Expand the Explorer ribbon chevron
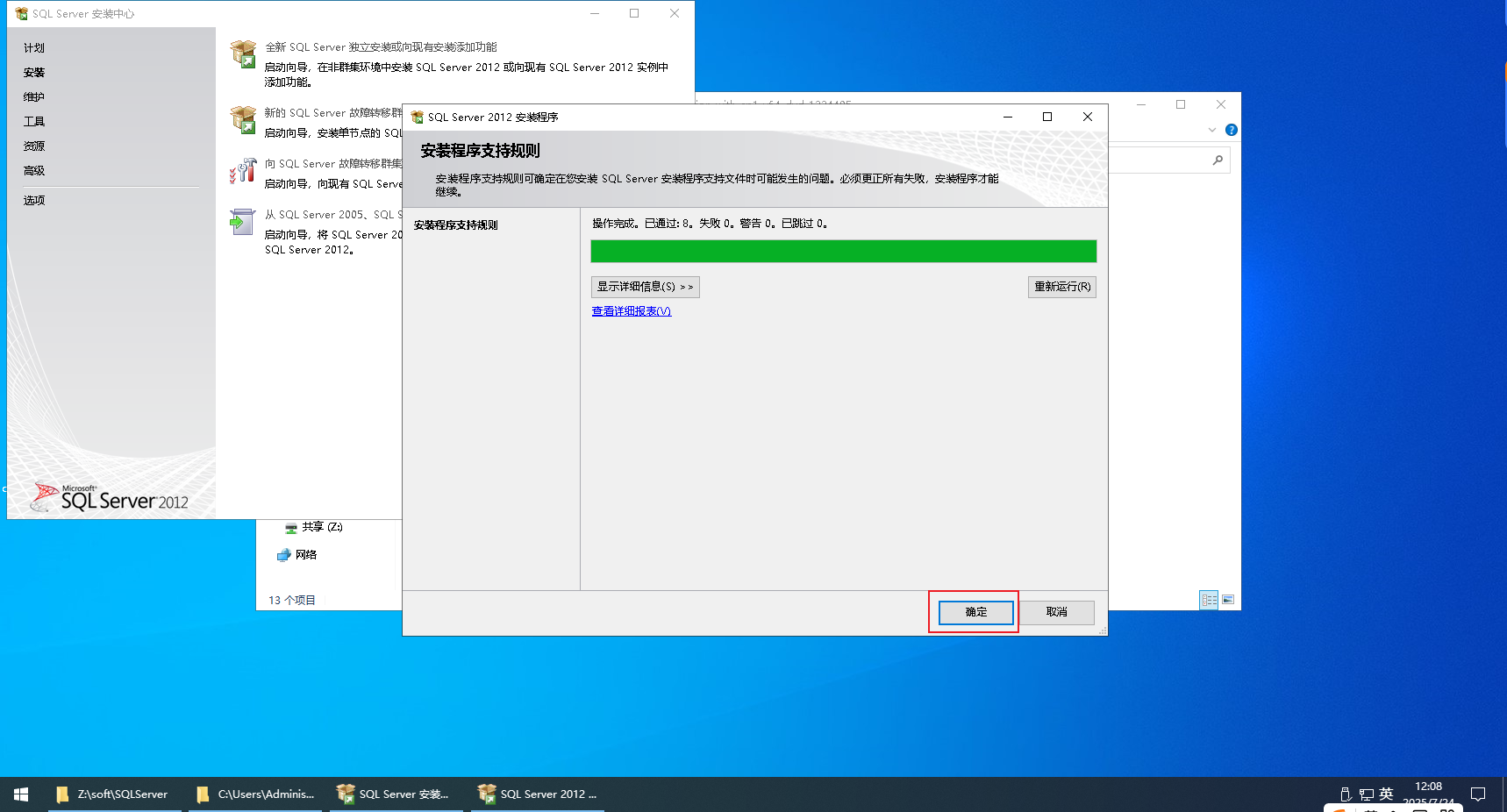Image resolution: width=1507 pixels, height=812 pixels. click(x=1212, y=130)
